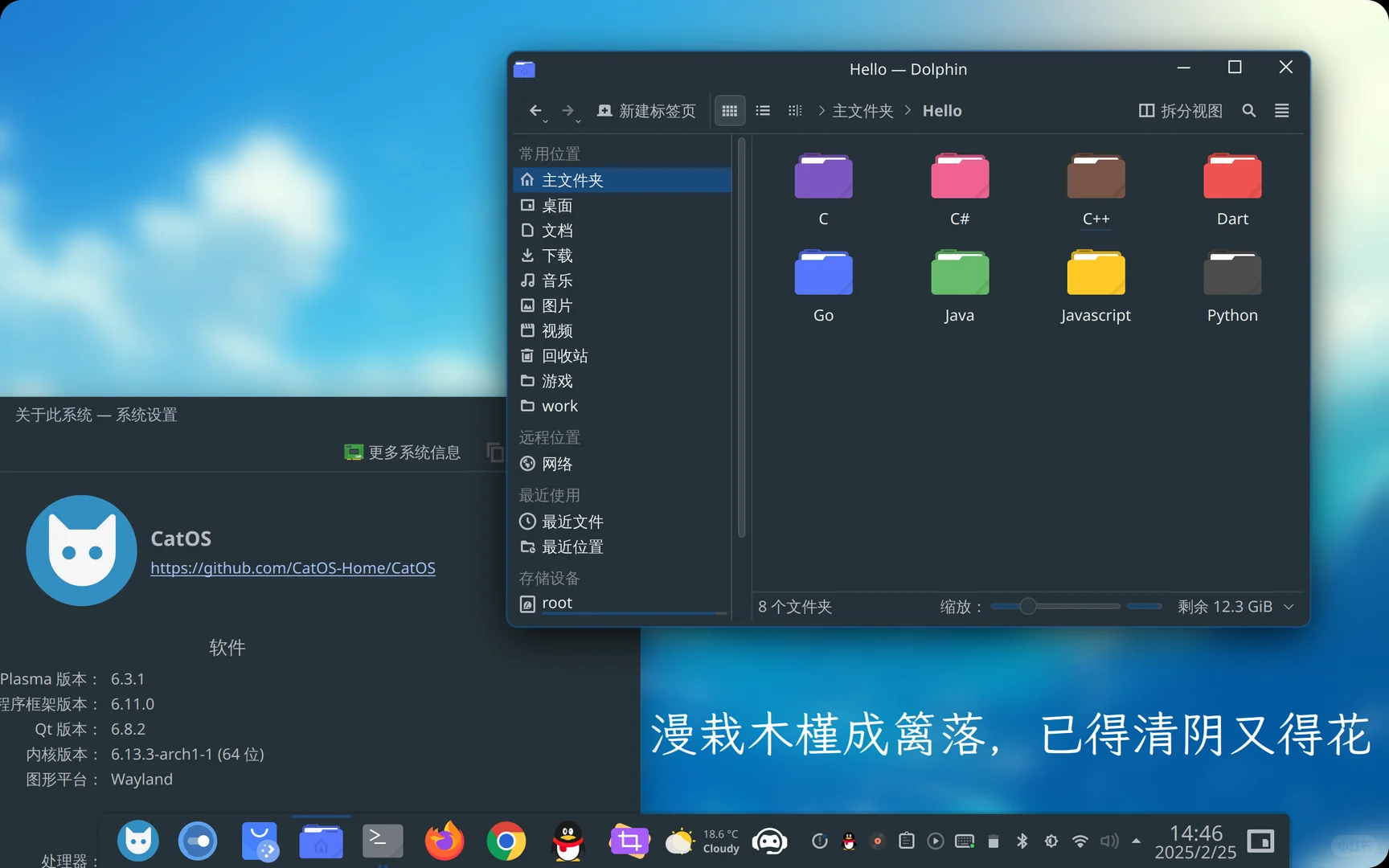This screenshot has height=868, width=1389.
Task: Mute the speaker via tray volume icon
Action: coord(1110,841)
